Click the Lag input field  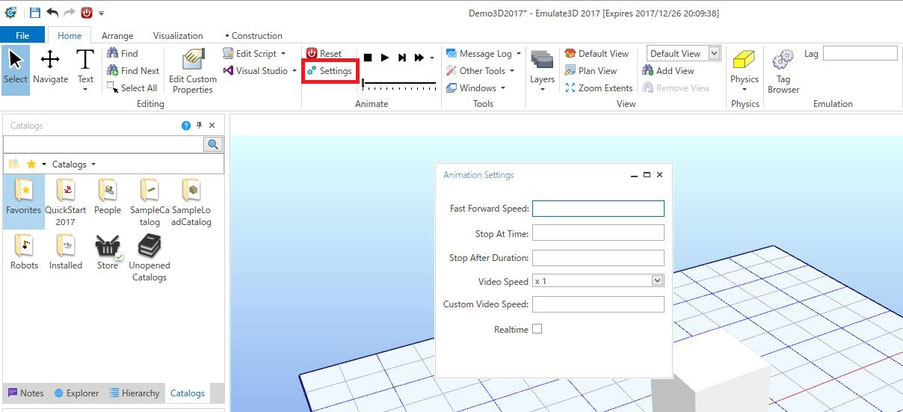860,54
